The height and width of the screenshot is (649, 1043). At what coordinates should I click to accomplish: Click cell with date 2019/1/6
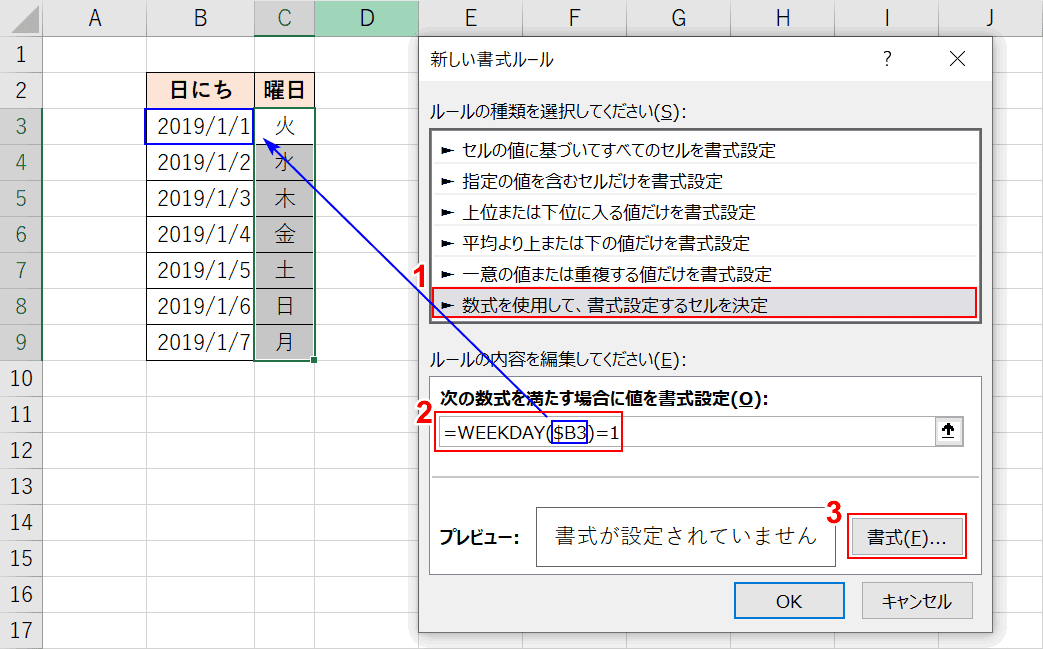coord(200,306)
